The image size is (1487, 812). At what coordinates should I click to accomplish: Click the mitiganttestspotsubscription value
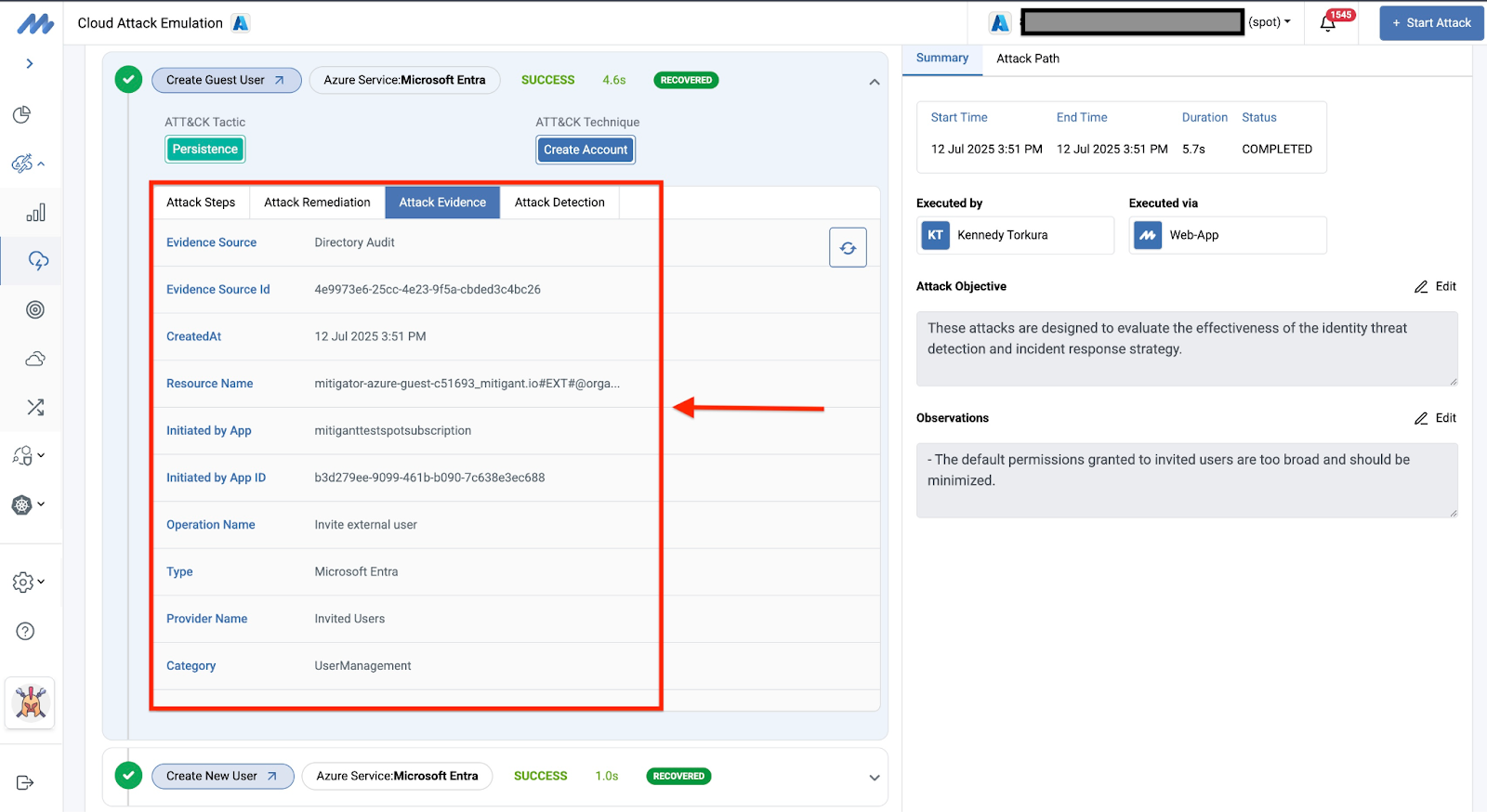pos(392,431)
